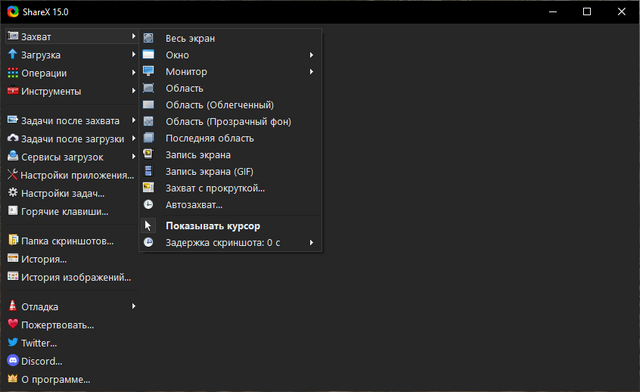Screen dimensions: 640x392
Task: Click the Discord logo icon
Action: 13,361
